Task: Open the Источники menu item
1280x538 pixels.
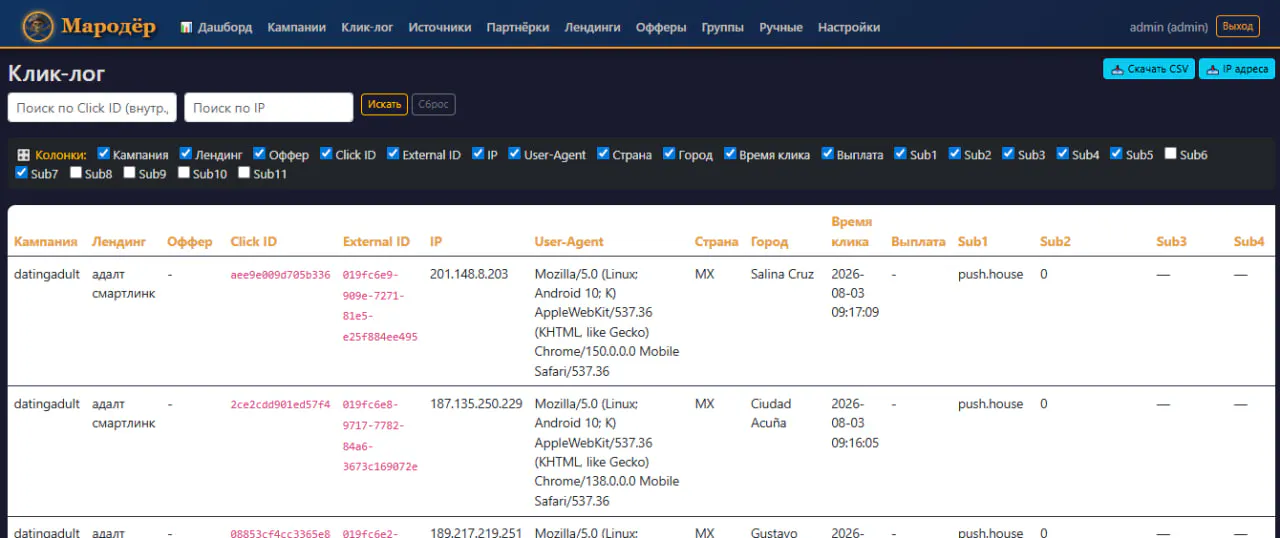Action: [x=440, y=27]
